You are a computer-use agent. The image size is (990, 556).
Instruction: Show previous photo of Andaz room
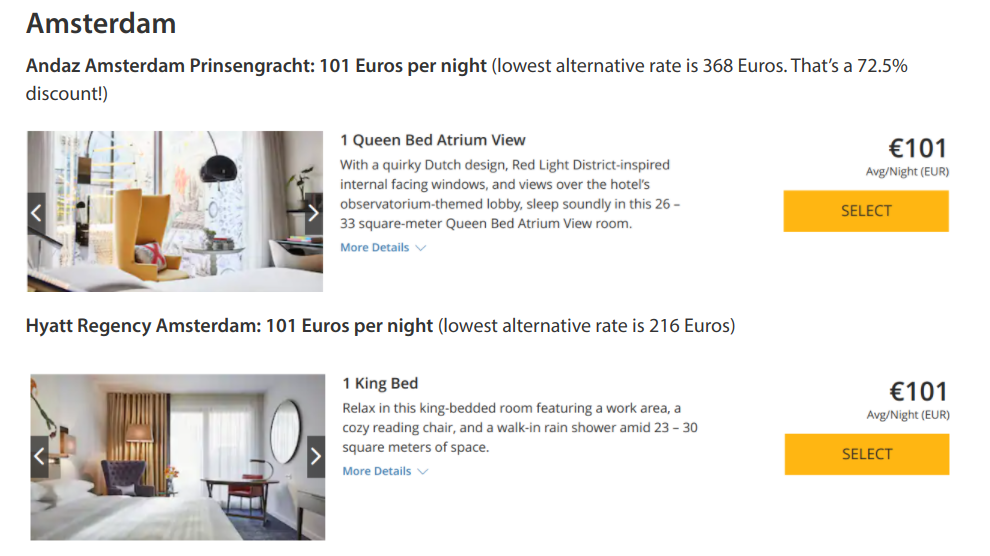37,212
